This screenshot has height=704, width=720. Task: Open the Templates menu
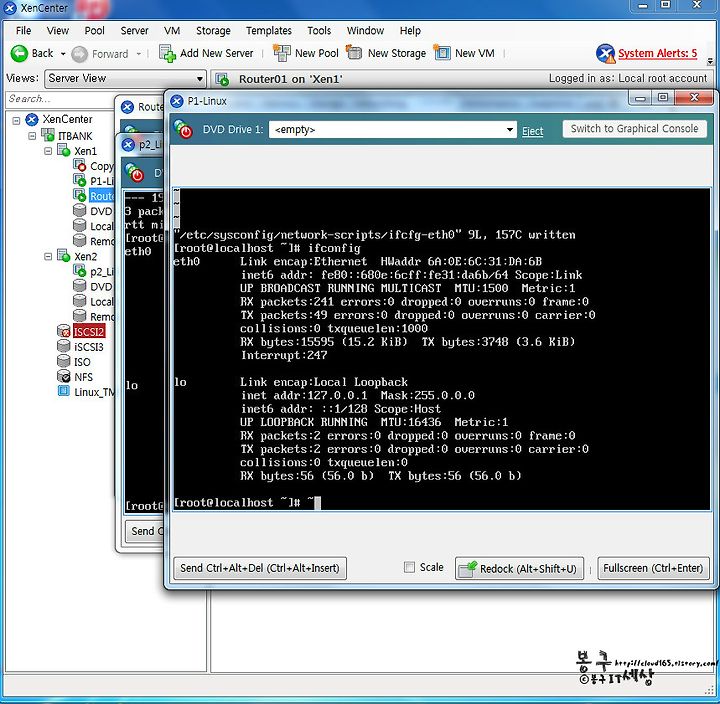pyautogui.click(x=269, y=31)
